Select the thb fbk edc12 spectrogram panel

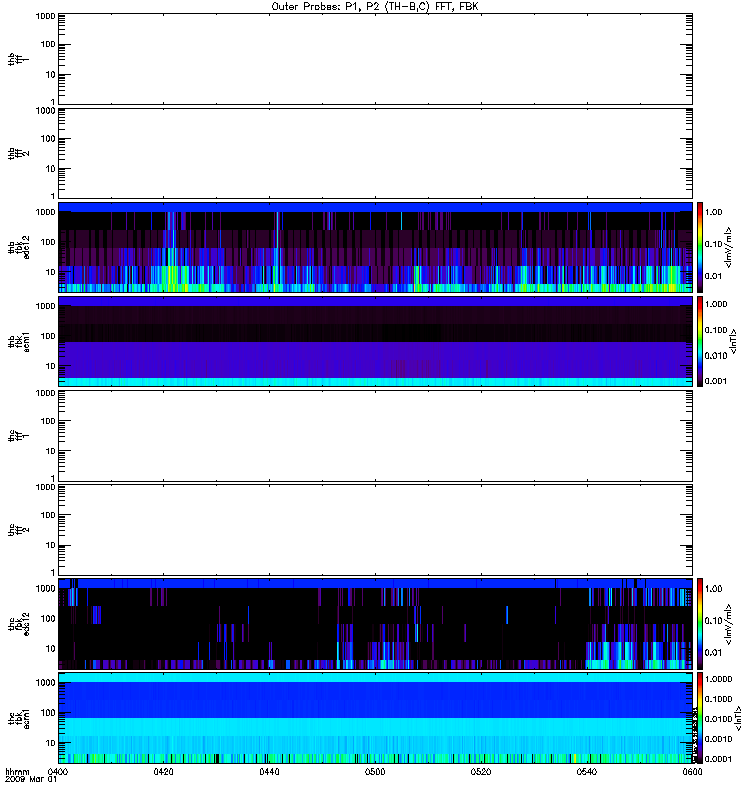click(375, 247)
